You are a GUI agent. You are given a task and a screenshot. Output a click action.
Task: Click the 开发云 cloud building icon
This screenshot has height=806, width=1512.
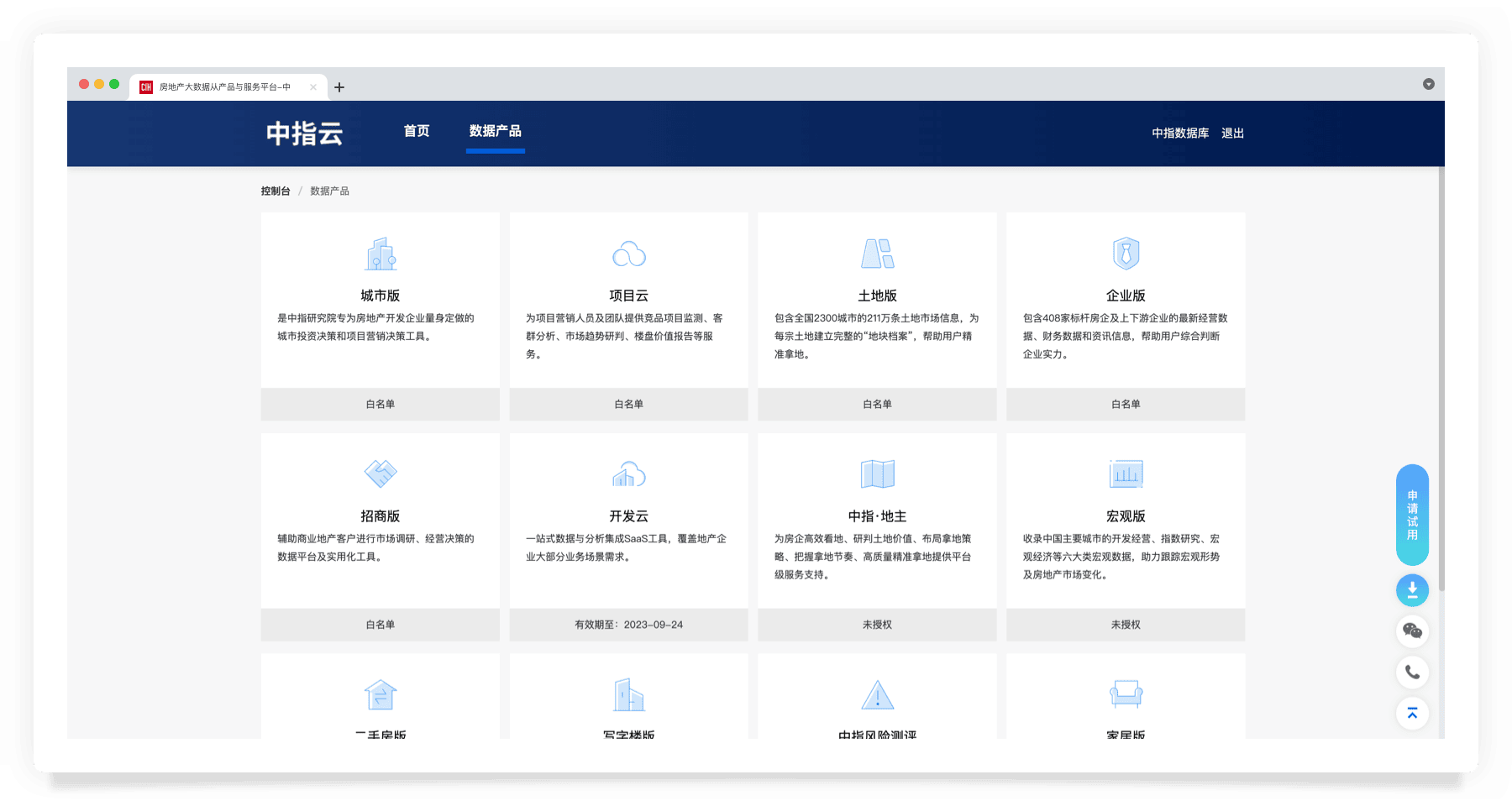pyautogui.click(x=628, y=474)
